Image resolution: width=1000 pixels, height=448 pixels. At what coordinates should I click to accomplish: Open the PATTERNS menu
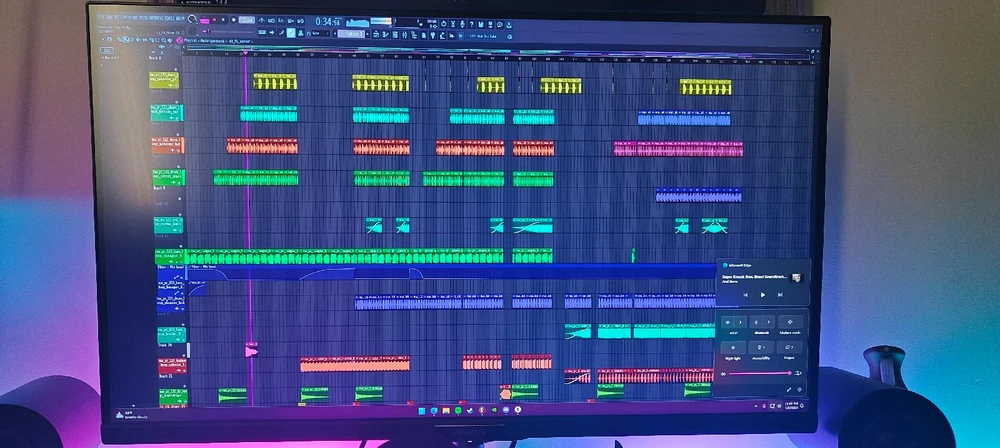(131, 18)
